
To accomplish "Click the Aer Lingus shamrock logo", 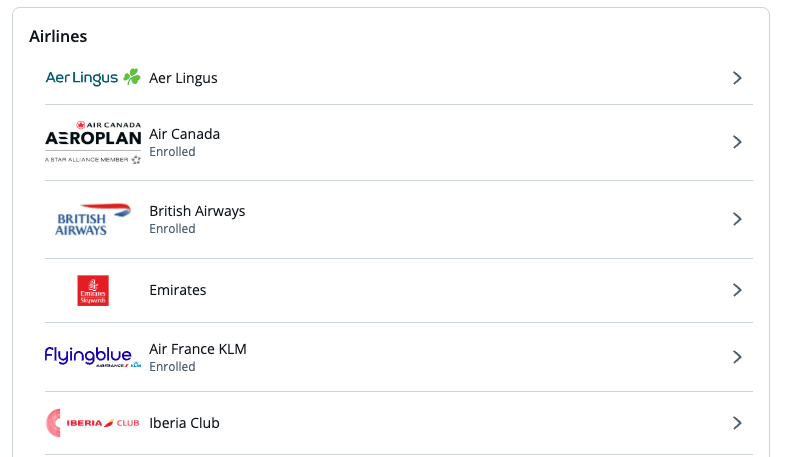I will tap(93, 77).
